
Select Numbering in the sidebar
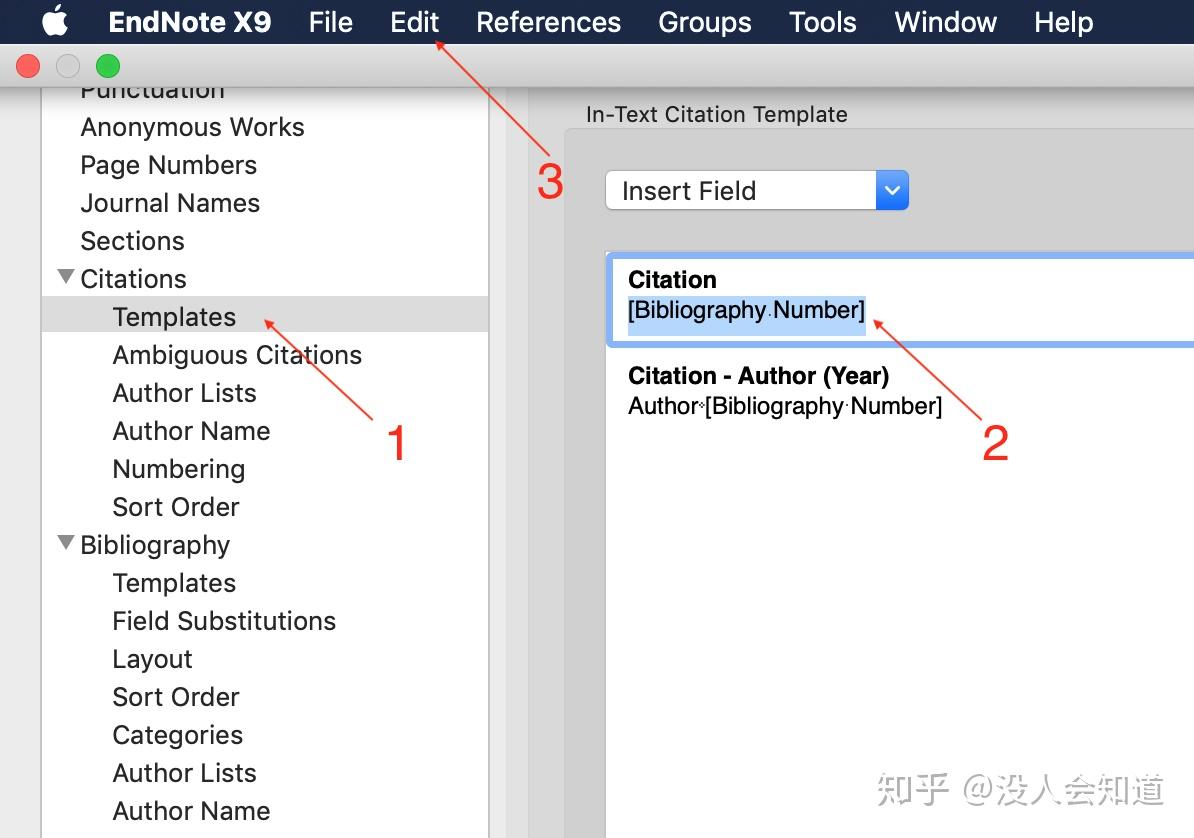179,469
